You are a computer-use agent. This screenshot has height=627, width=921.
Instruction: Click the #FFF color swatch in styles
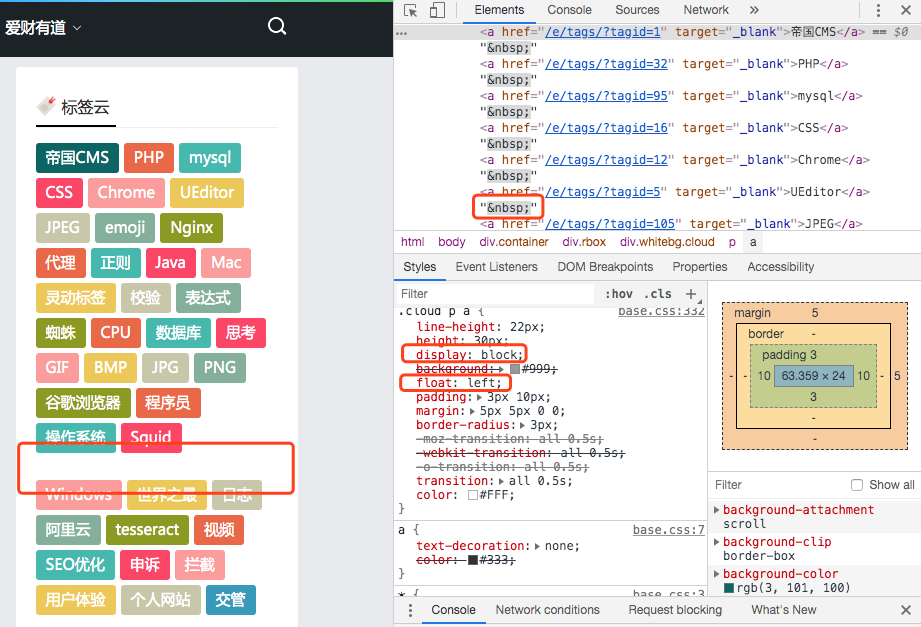[x=473, y=495]
